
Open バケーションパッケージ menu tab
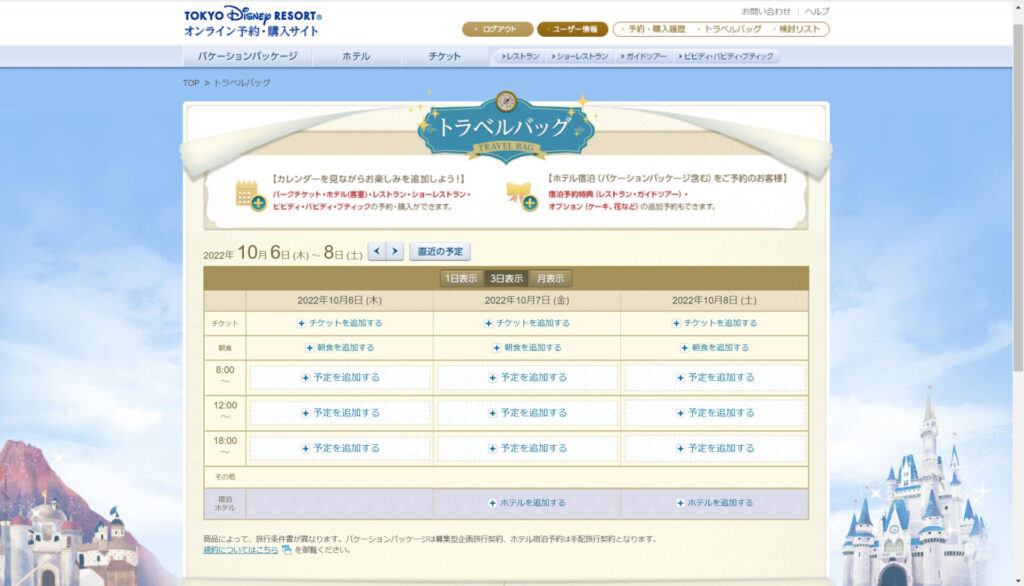[248, 56]
